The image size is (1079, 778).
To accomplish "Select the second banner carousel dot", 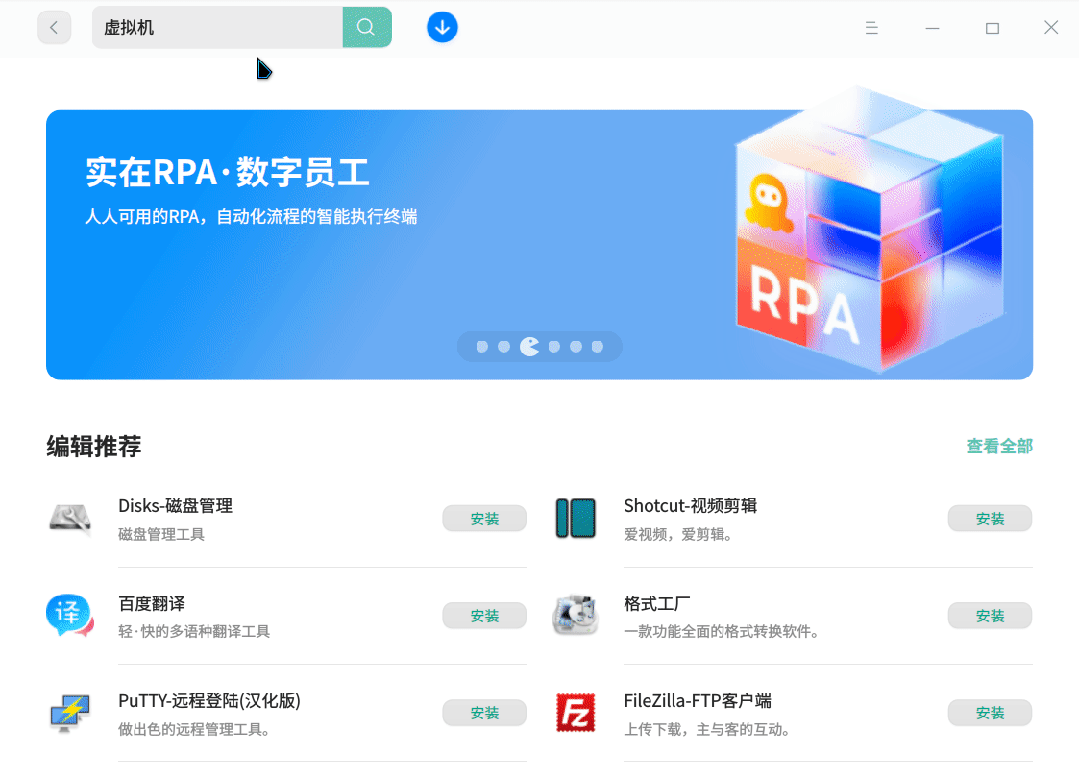I will pyautogui.click(x=504, y=347).
